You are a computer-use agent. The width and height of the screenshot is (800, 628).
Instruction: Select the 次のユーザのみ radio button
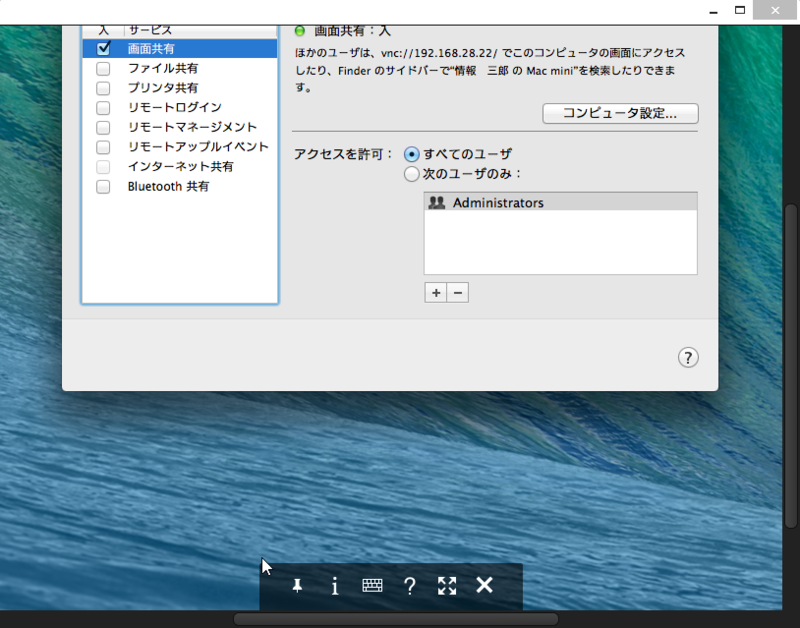click(x=411, y=173)
